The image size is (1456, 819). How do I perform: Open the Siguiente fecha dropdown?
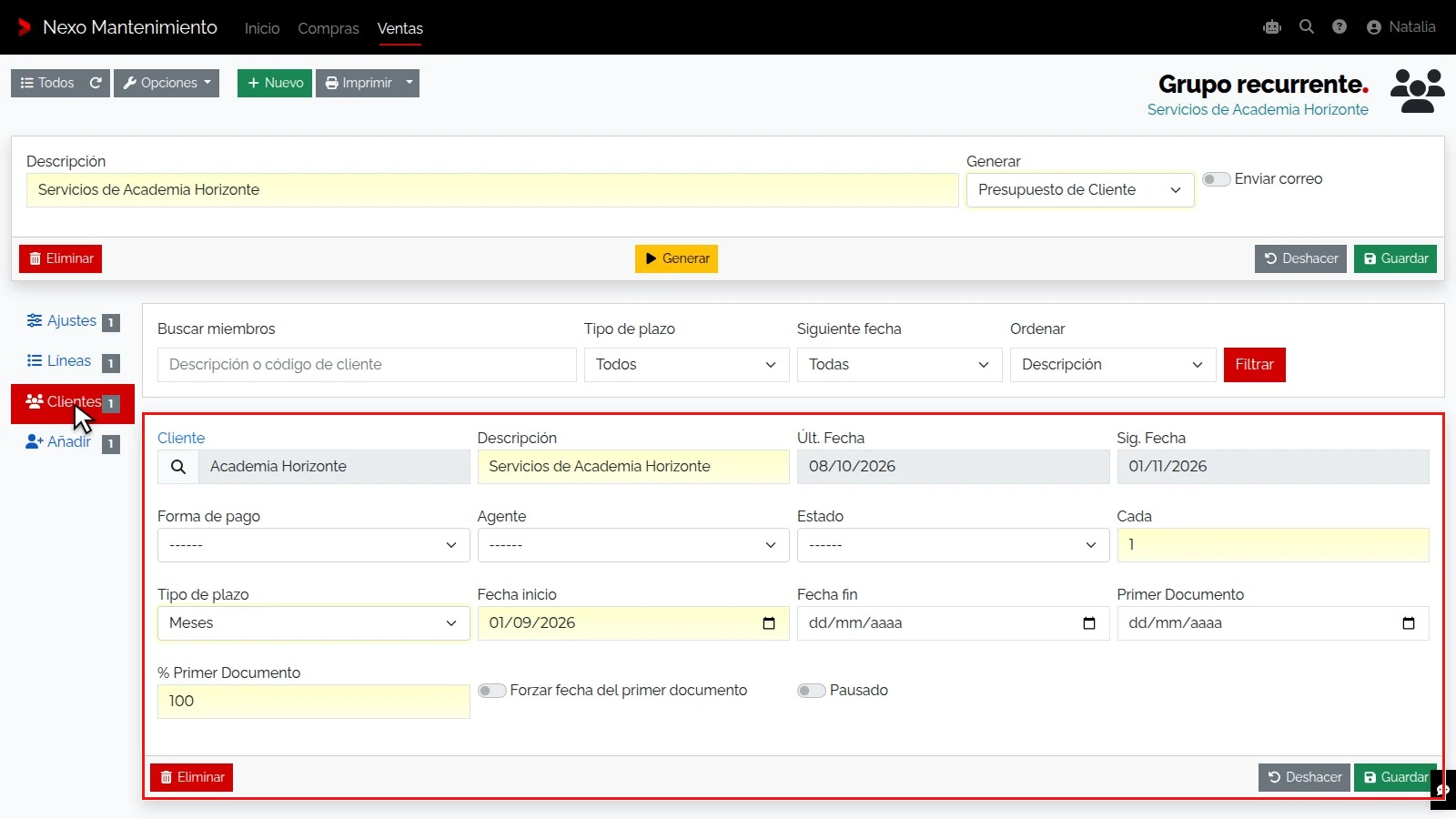click(900, 365)
